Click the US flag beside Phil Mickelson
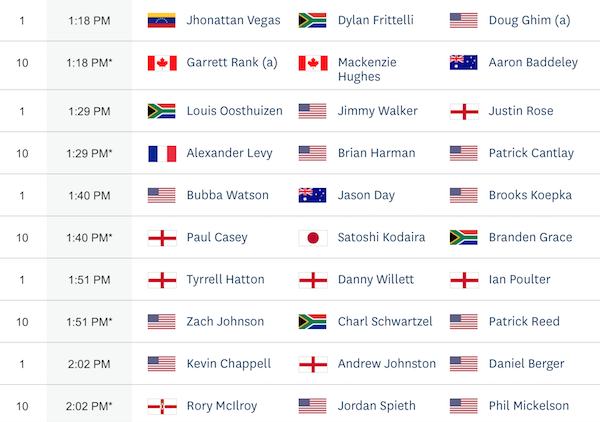 [463, 406]
